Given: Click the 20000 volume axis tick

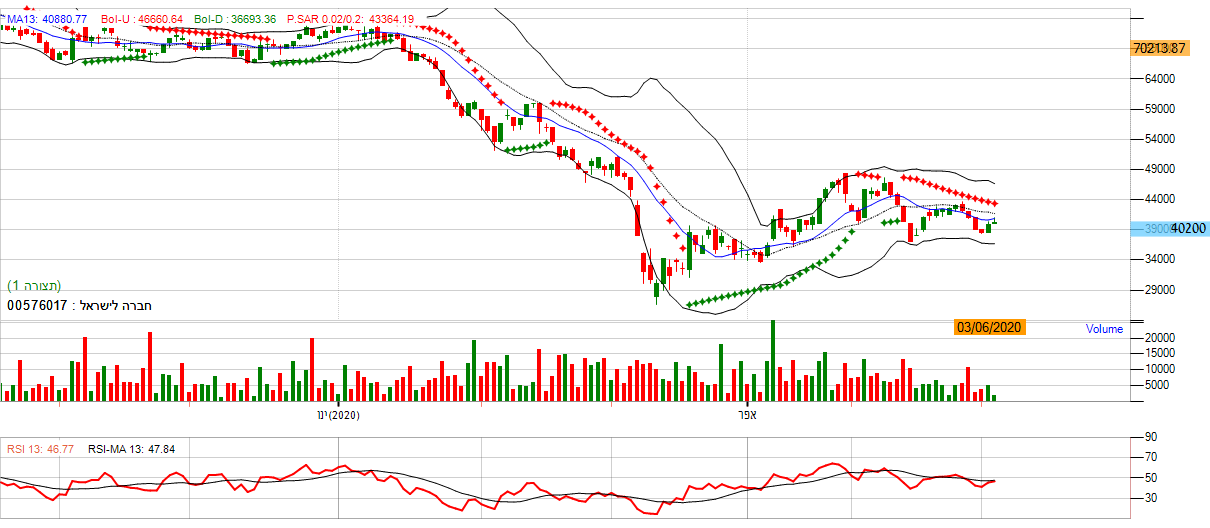Looking at the screenshot, I should (1158, 338).
